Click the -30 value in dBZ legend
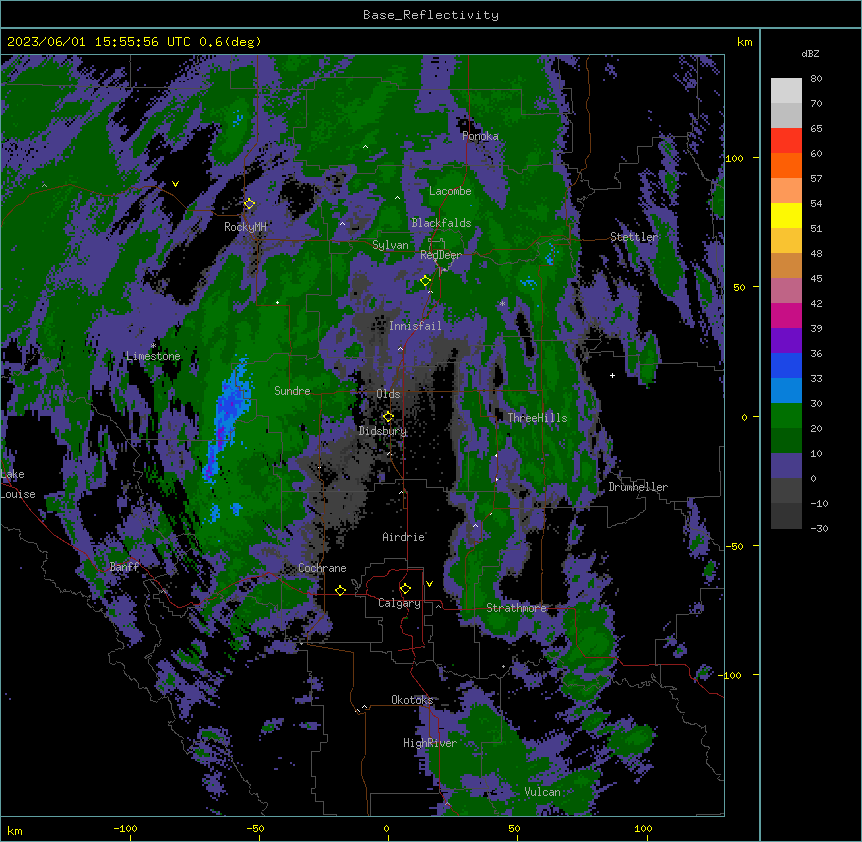 tap(819, 528)
